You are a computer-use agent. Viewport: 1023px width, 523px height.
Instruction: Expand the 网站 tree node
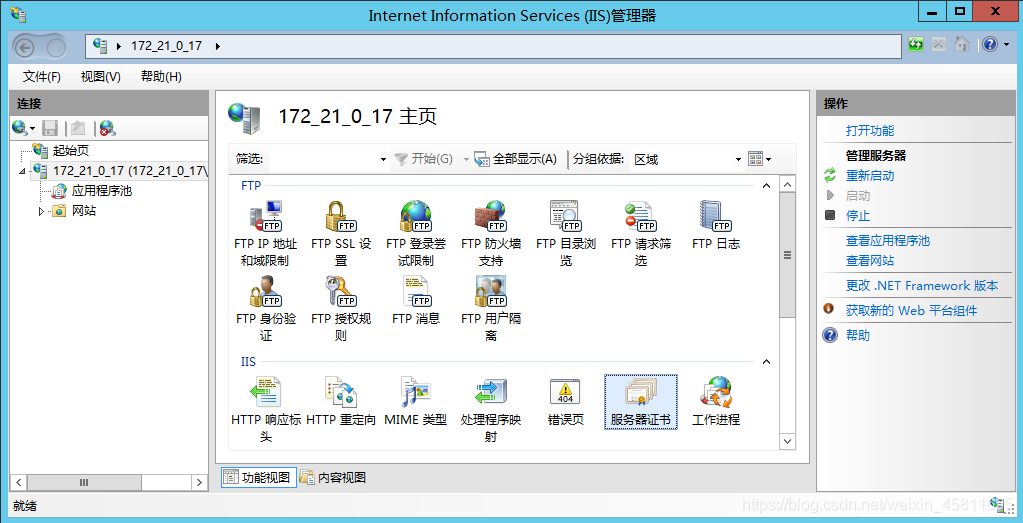coord(42,211)
